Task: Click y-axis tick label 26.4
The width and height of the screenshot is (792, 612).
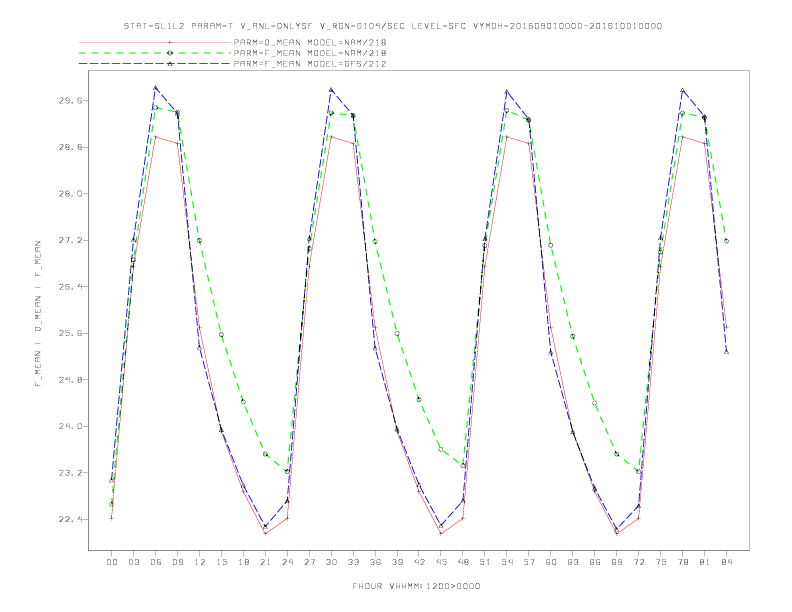Action: (x=70, y=286)
